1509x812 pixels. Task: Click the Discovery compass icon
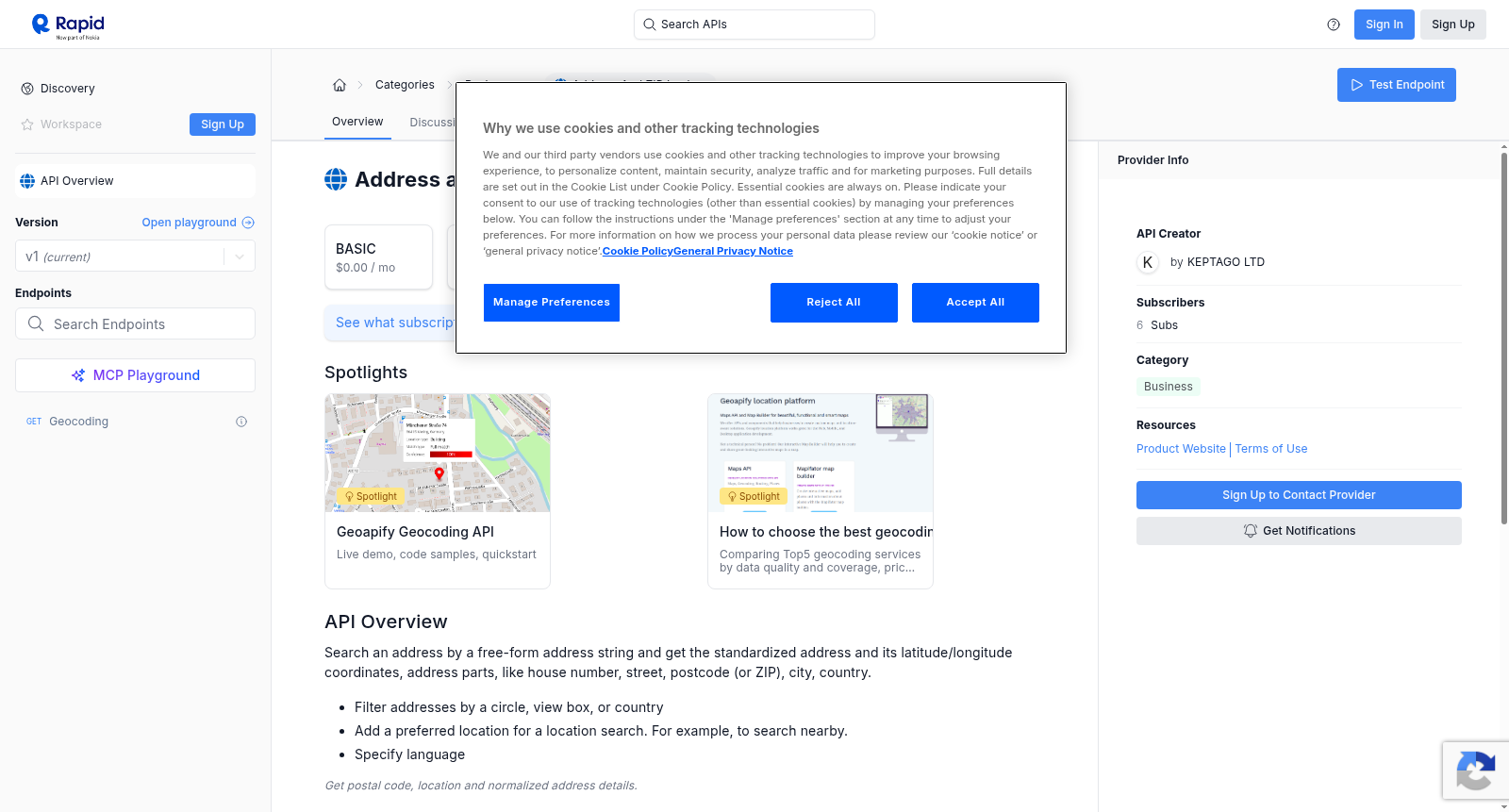[x=27, y=89]
